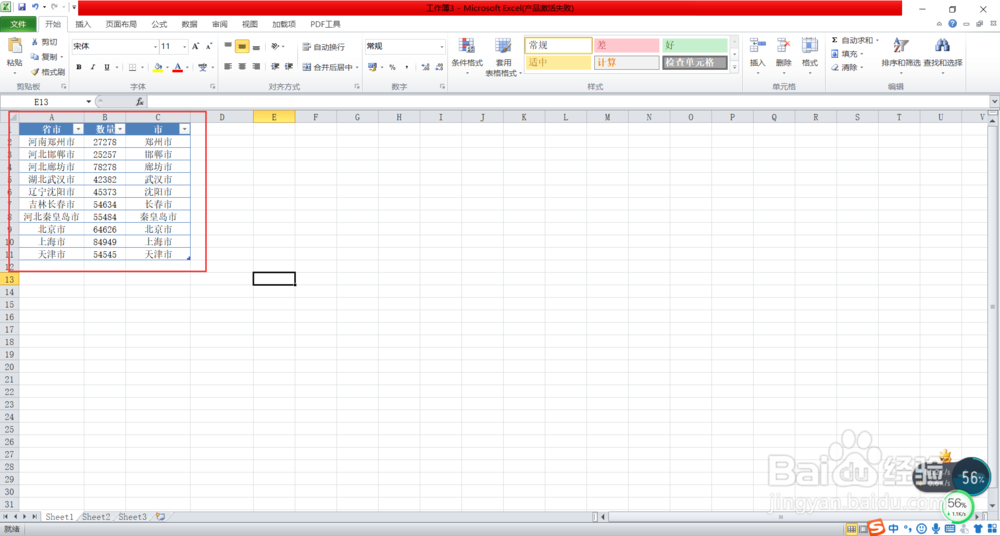Click the text orientation icon
This screenshot has width=1000, height=536.
click(276, 47)
